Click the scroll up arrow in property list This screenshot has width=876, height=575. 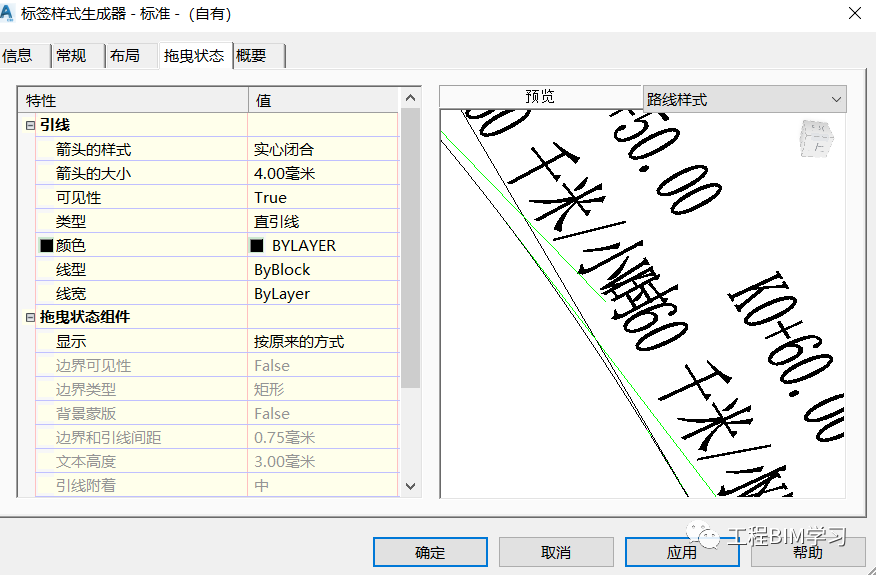pyautogui.click(x=411, y=98)
